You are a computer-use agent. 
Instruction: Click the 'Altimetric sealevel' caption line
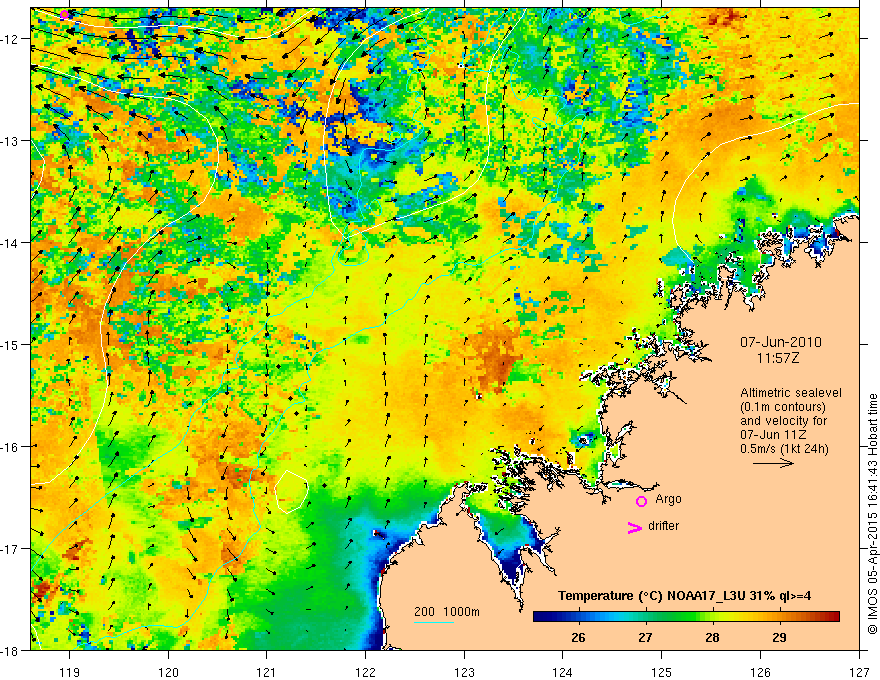(x=791, y=393)
